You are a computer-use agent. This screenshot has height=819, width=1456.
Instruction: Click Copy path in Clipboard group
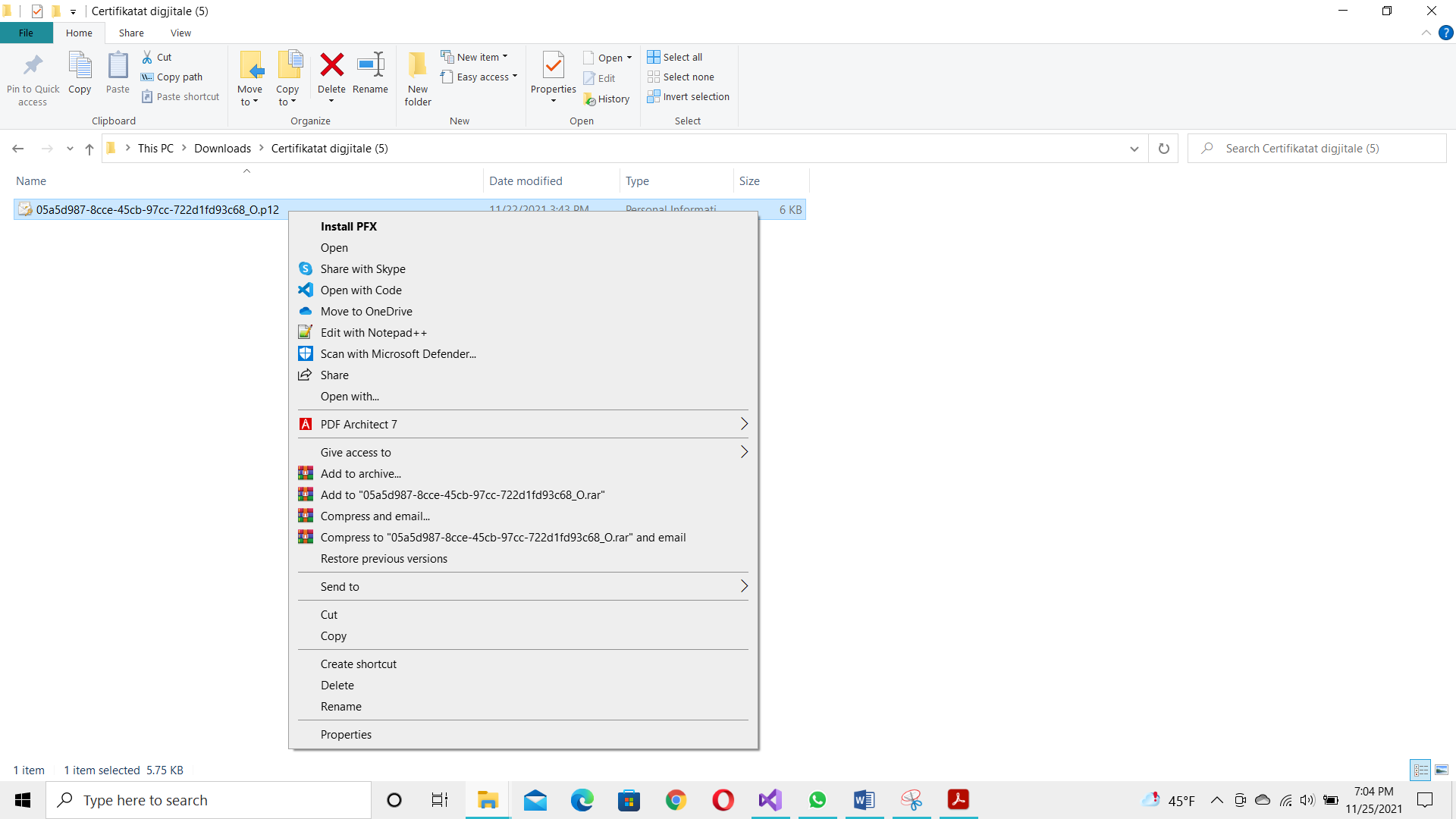[172, 77]
